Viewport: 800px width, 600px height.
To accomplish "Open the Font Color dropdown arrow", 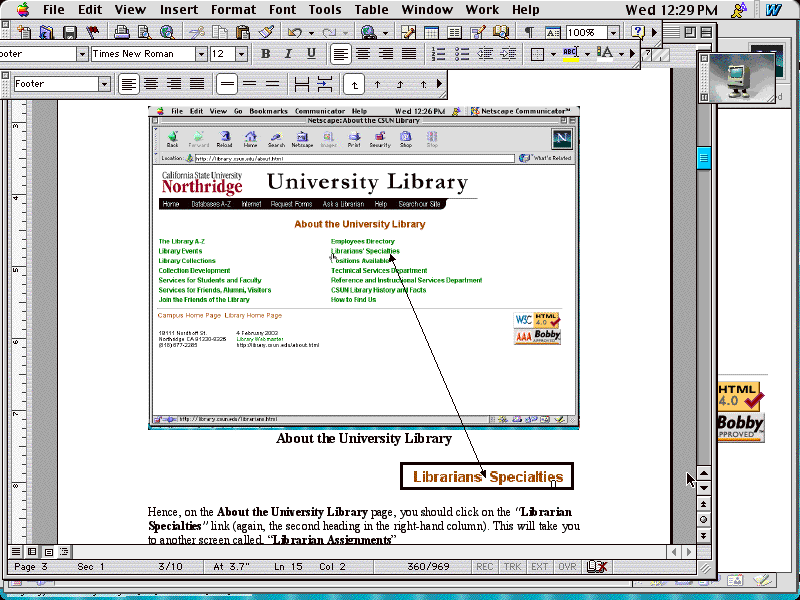I will tap(621, 54).
